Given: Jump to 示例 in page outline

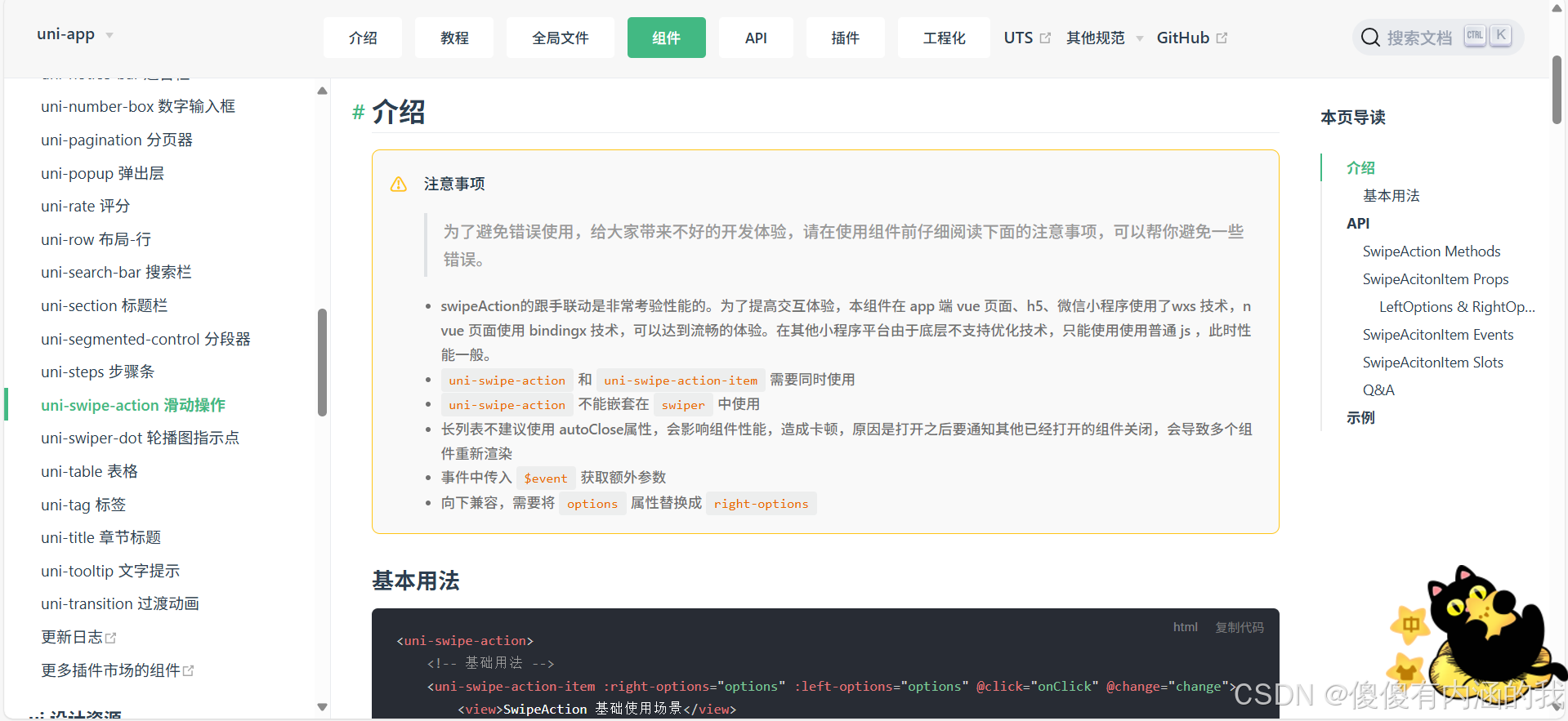Looking at the screenshot, I should coord(1360,418).
